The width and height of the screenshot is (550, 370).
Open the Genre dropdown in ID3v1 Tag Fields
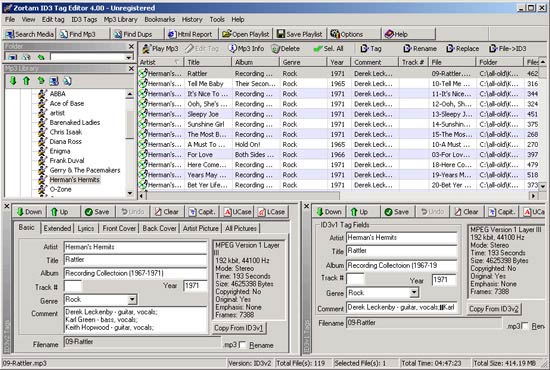pos(414,292)
